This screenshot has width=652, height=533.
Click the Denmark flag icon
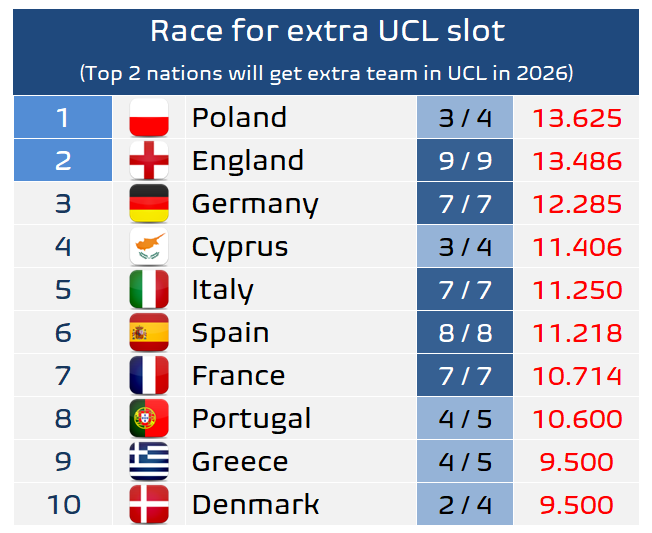149,505
